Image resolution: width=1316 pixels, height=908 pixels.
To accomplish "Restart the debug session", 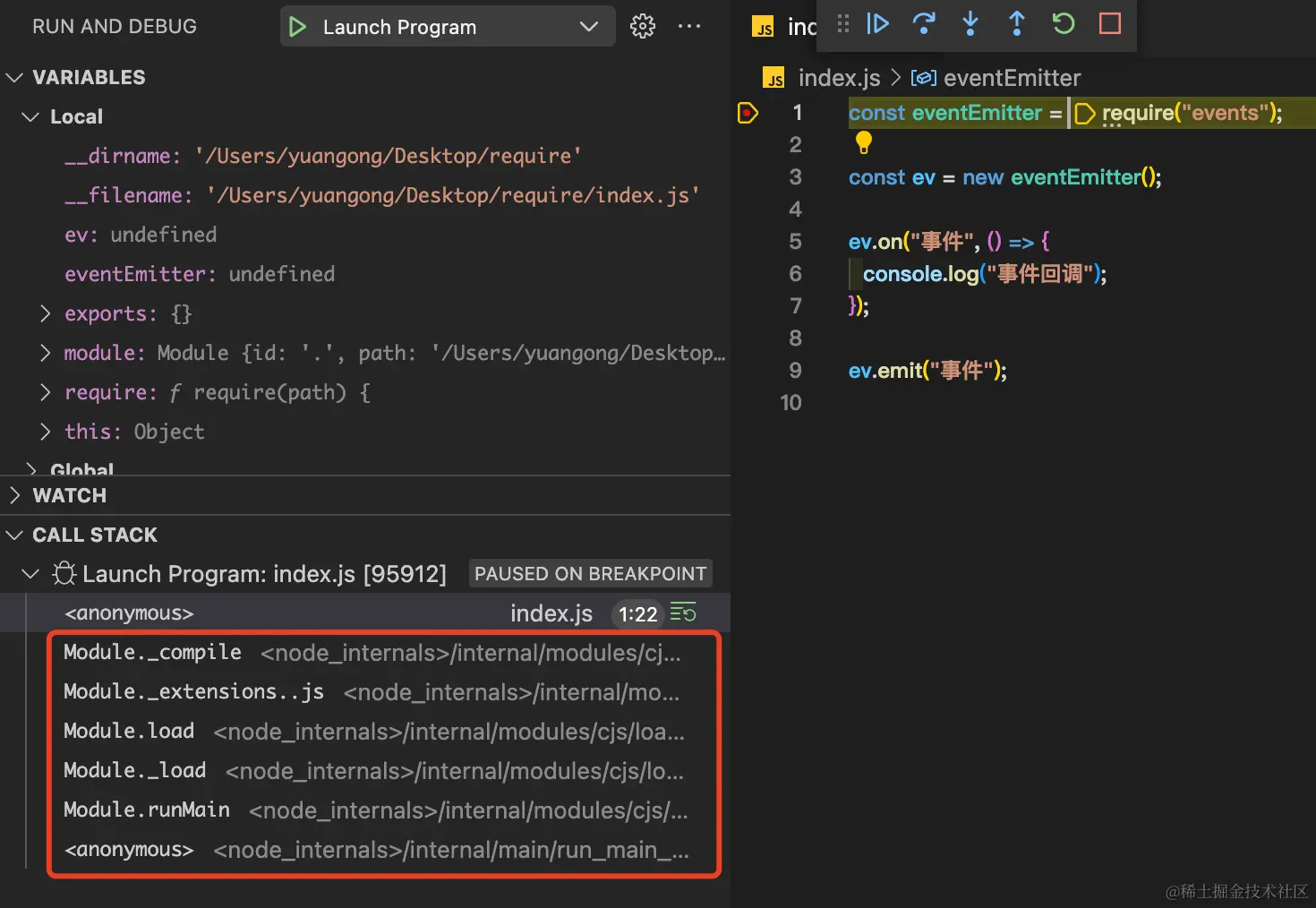I will tap(1064, 23).
